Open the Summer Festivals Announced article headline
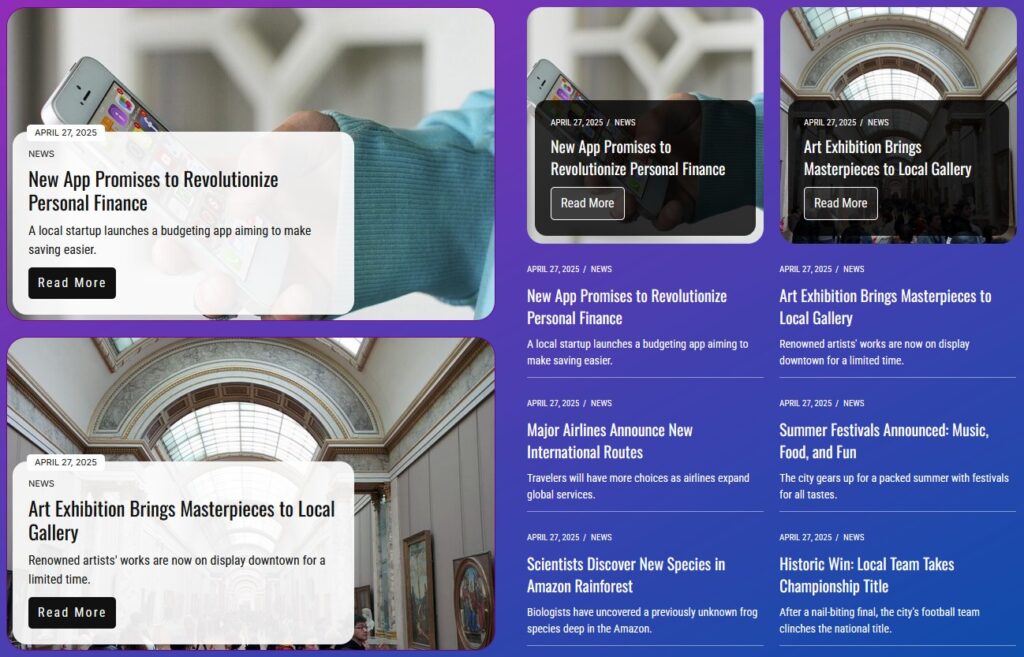Viewport: 1024px width, 657px height. [883, 441]
